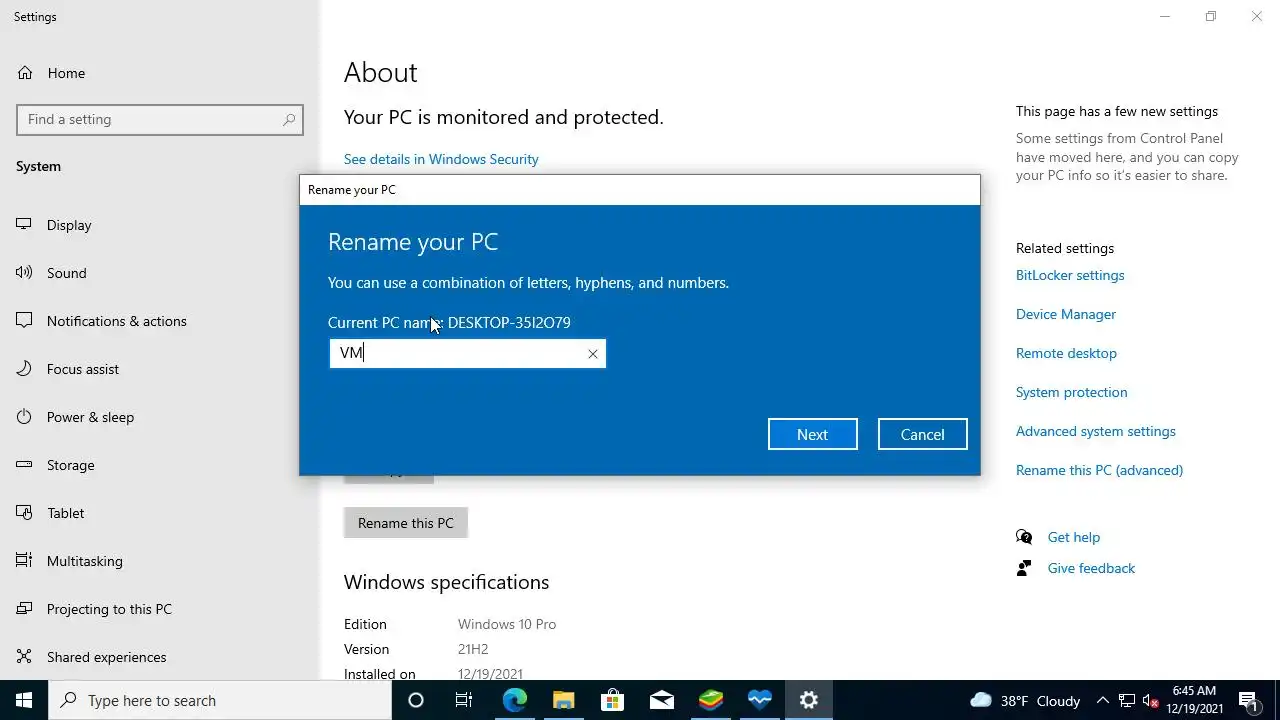Screen dimensions: 1280x720
Task: Select Multitasking in sidebar menu
Action: 85,561
